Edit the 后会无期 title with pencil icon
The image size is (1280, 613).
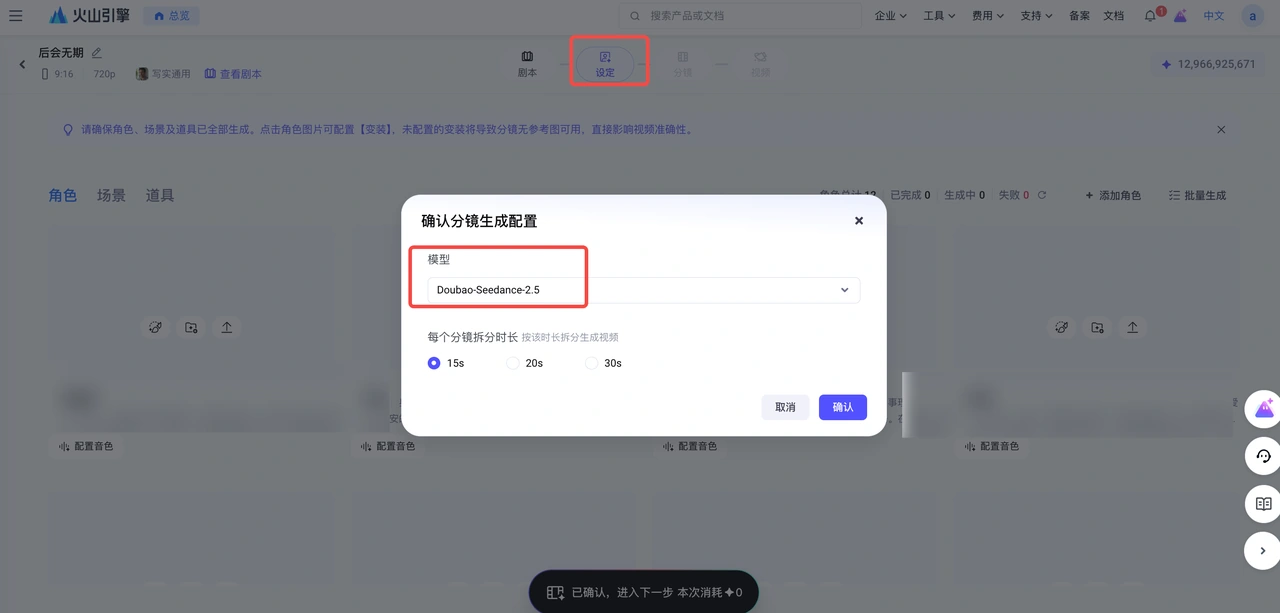[x=97, y=53]
